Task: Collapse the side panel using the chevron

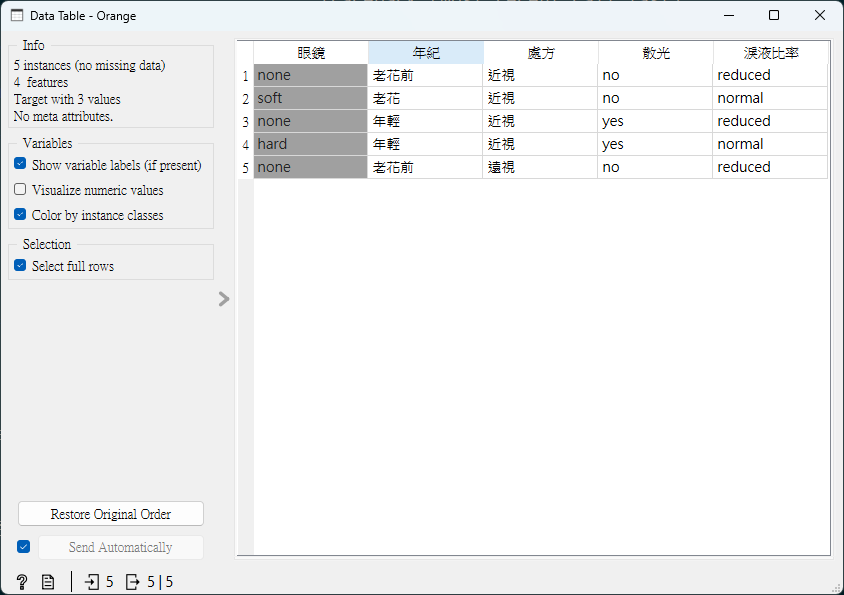Action: (224, 299)
